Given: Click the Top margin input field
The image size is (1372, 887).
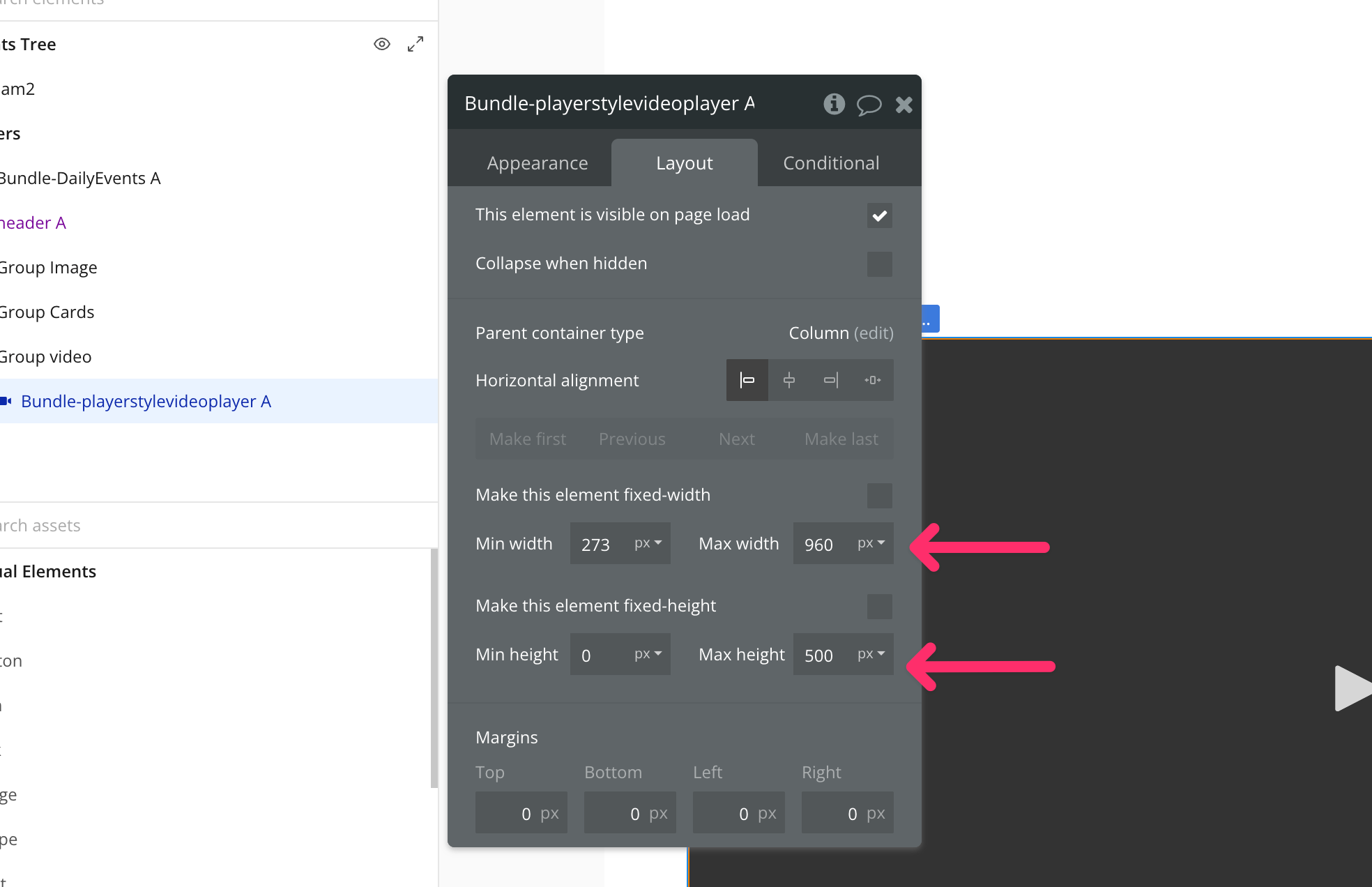Looking at the screenshot, I should pos(521,813).
